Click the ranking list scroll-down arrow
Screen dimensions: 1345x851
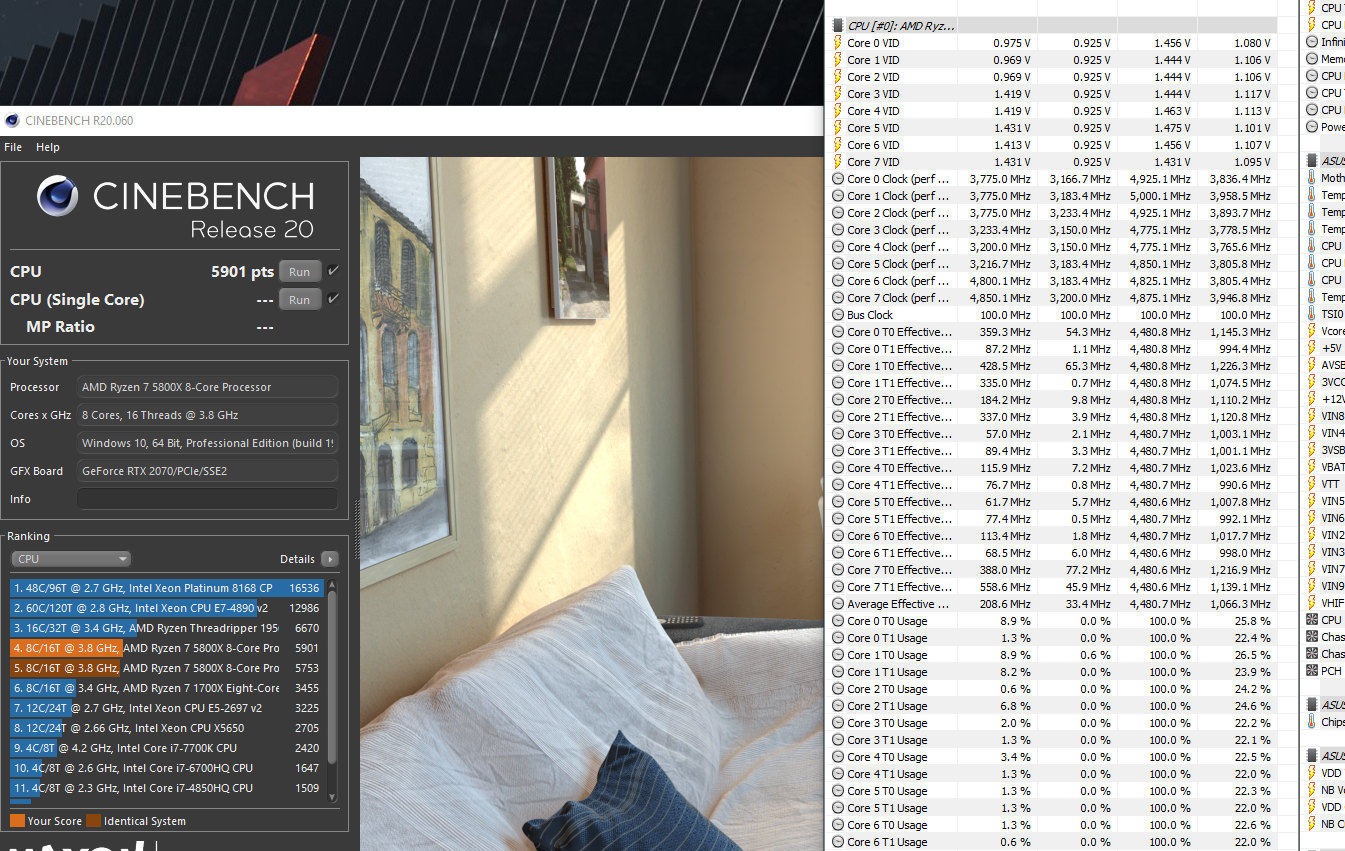tap(332, 796)
